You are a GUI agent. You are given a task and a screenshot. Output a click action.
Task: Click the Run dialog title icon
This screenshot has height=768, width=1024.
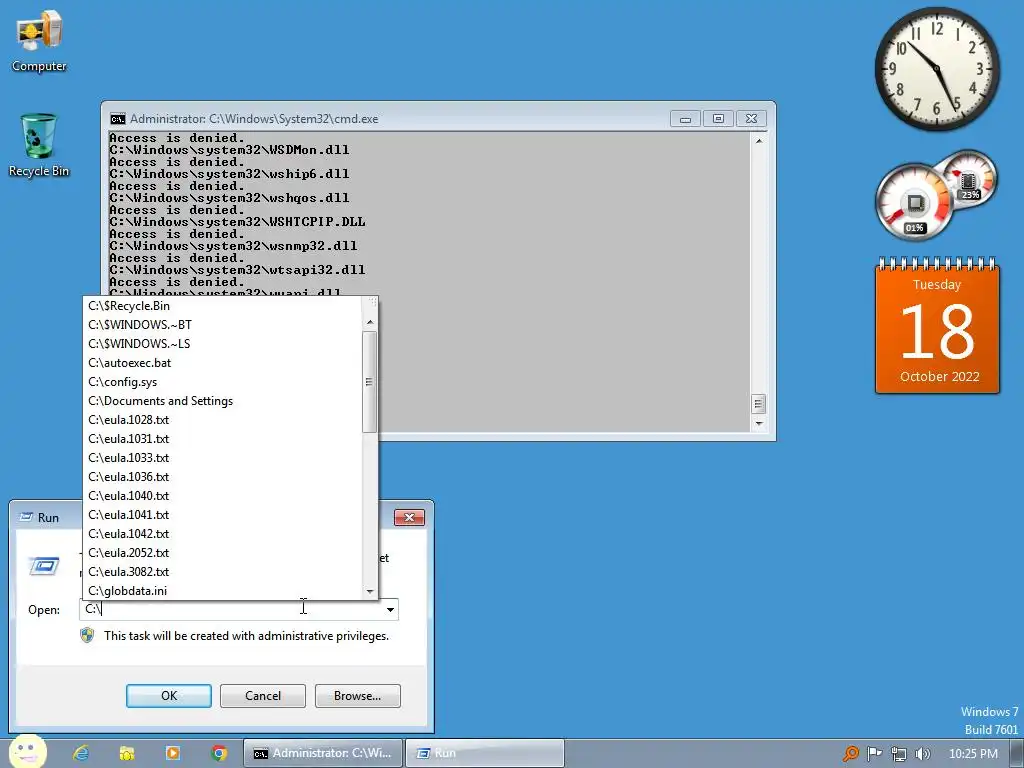pyautogui.click(x=26, y=517)
